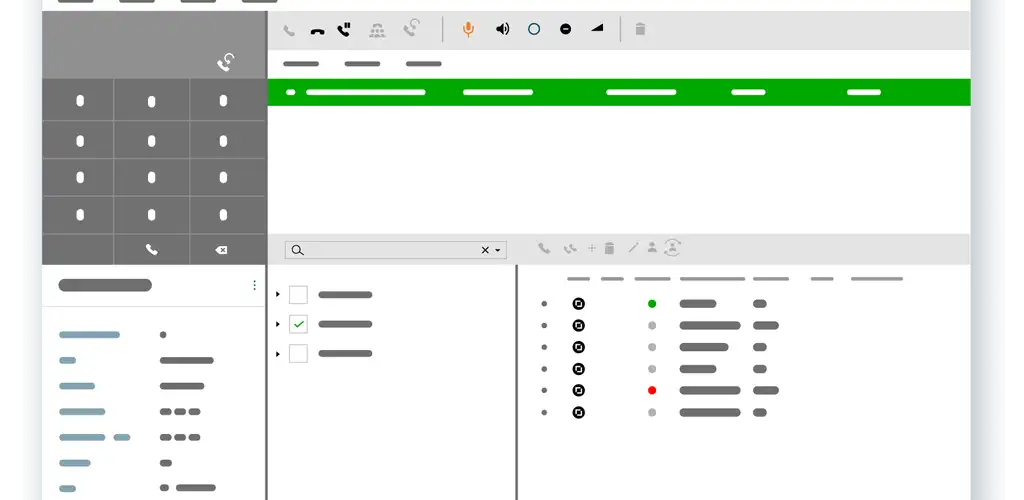Check the first group checkbox in the tree
The width and height of the screenshot is (1024, 500).
[x=298, y=295]
